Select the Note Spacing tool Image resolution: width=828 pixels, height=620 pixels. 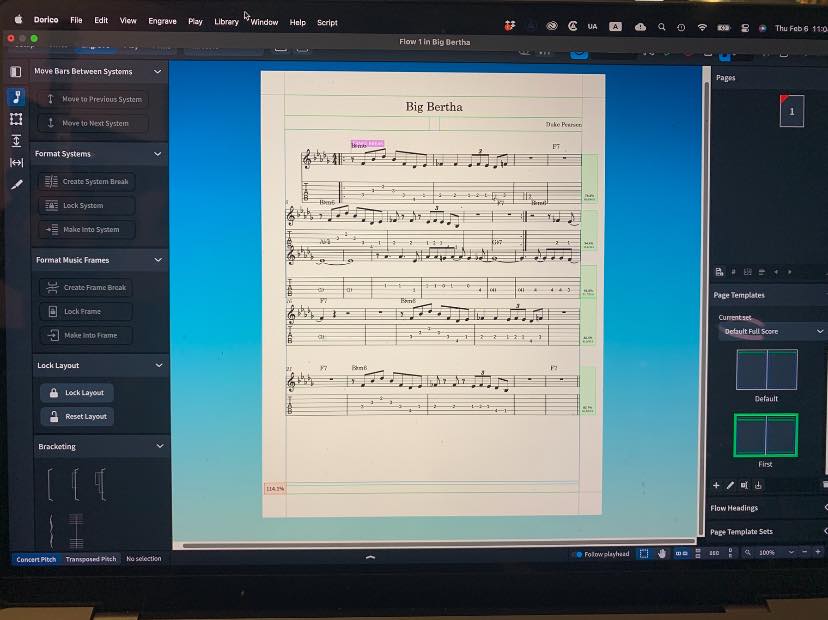point(16,163)
